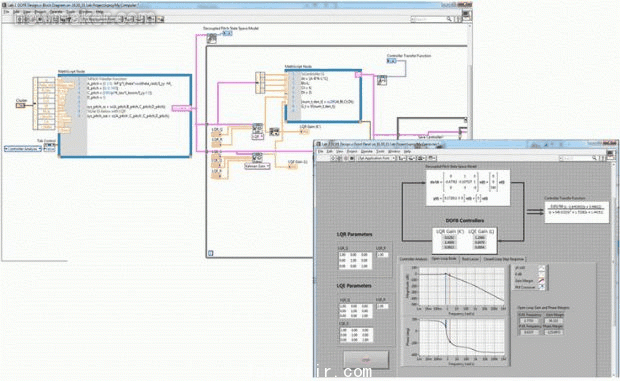This screenshot has width=620, height=381.
Task: Open the Distribute Objects tool in front panel toolbar
Action: click(412, 158)
